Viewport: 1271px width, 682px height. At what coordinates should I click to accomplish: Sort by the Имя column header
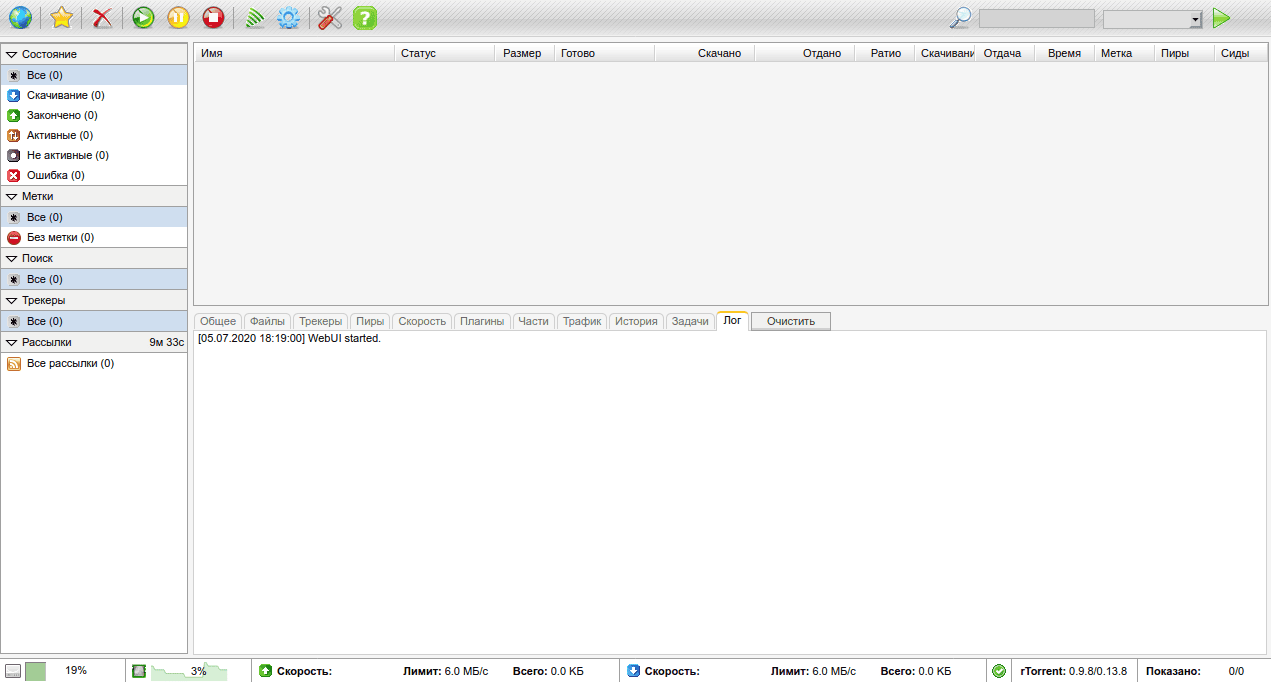point(294,53)
